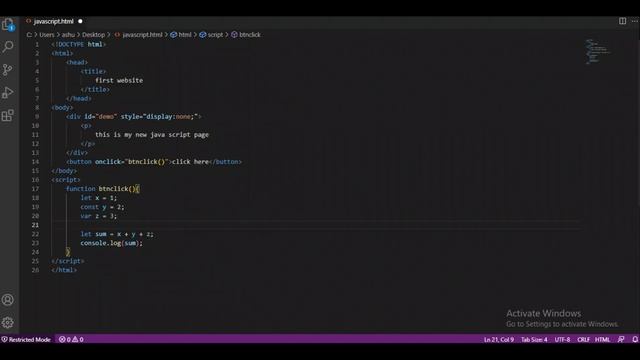
Task: Open the Accounts menu icon
Action: [x=8, y=300]
